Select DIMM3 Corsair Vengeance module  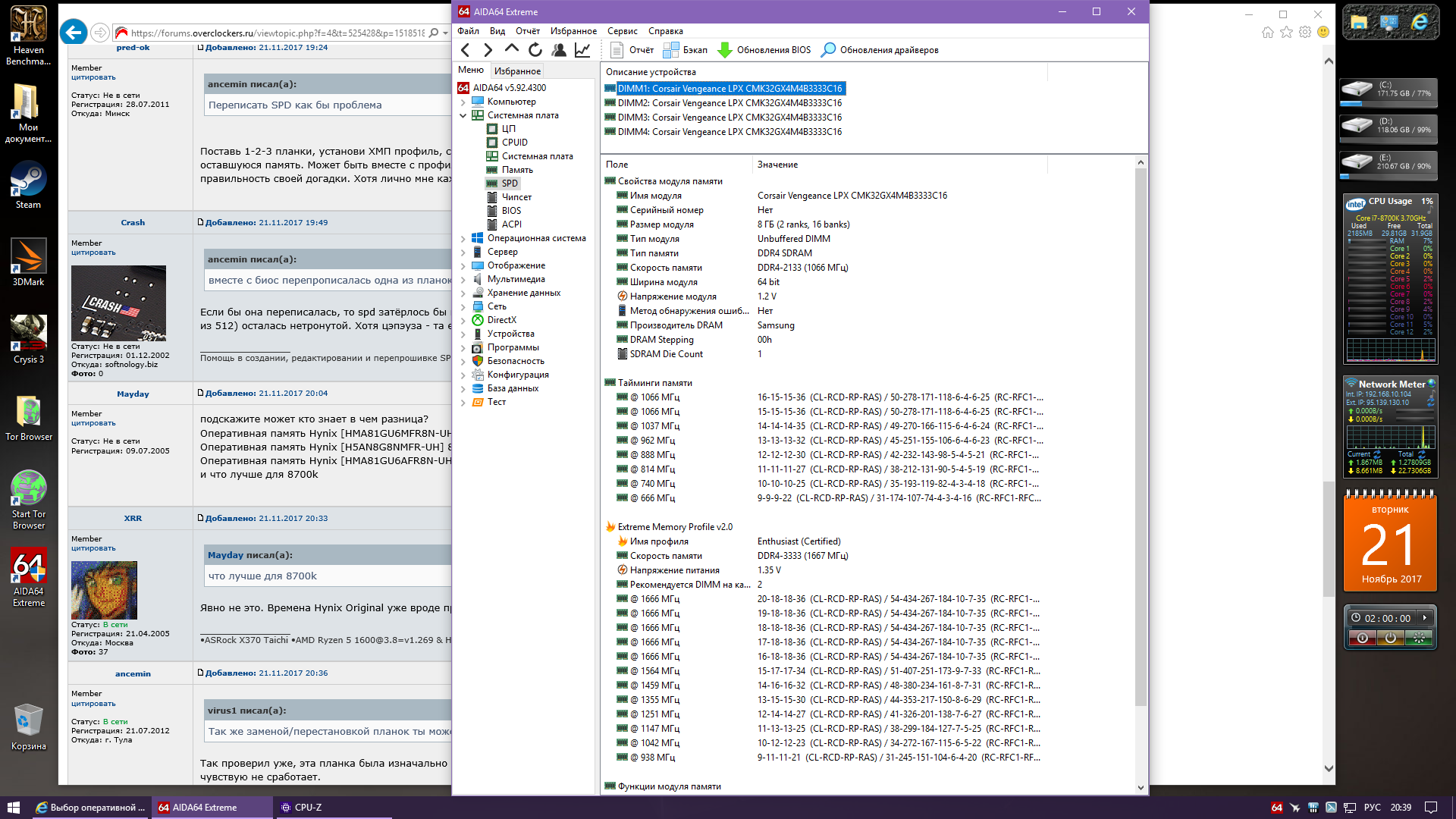(729, 118)
